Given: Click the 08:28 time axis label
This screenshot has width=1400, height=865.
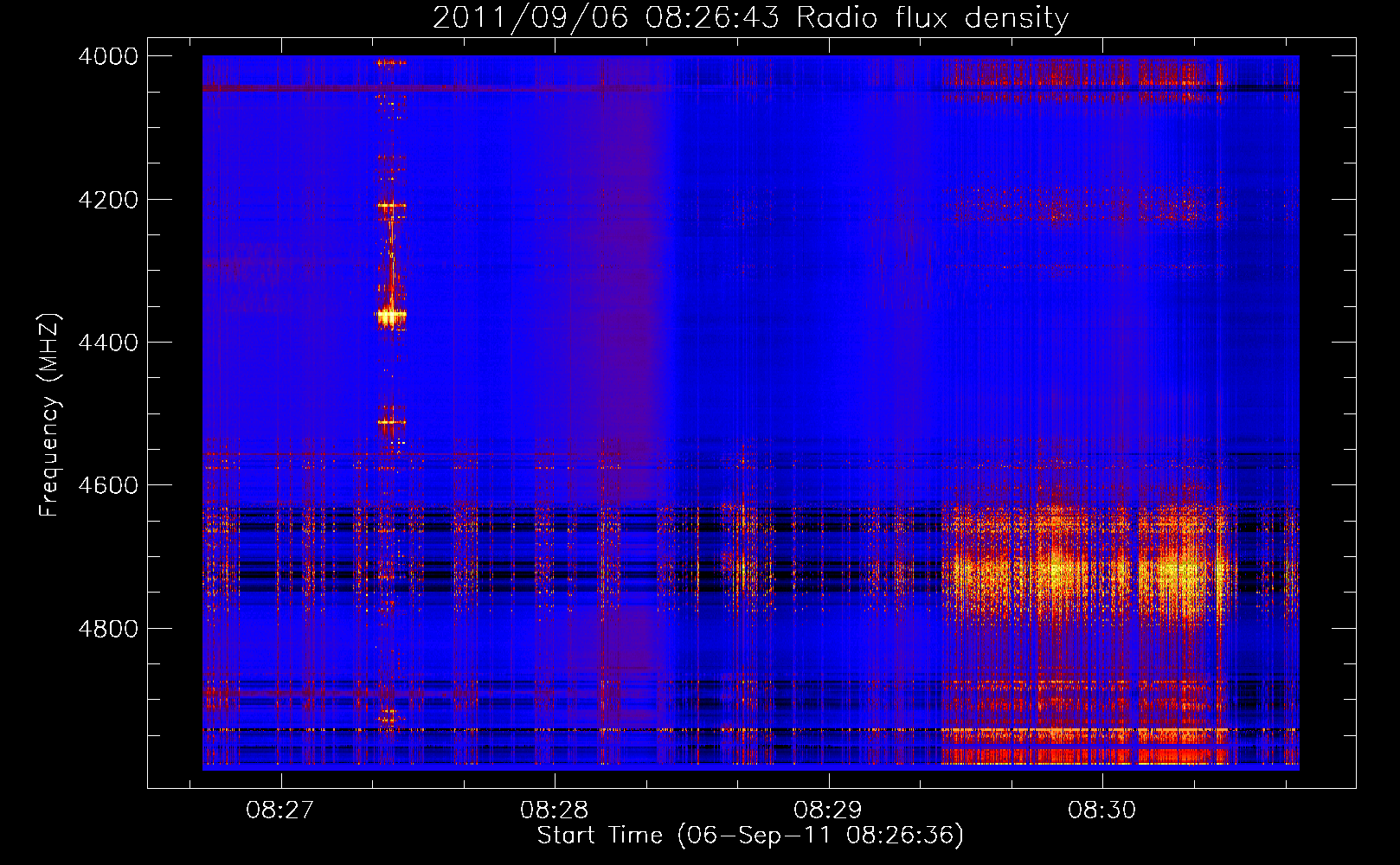Looking at the screenshot, I should 554,811.
